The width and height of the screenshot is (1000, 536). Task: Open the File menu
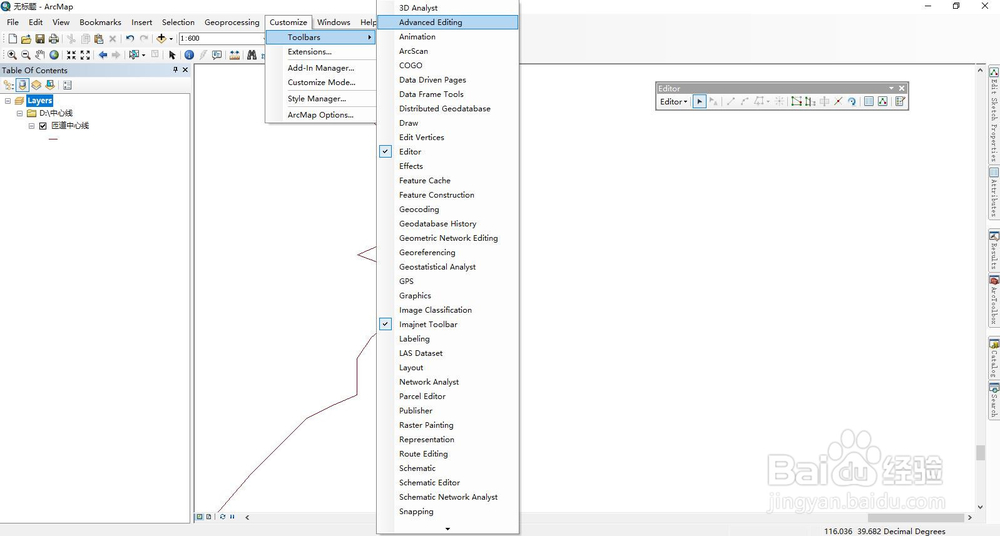coord(13,22)
